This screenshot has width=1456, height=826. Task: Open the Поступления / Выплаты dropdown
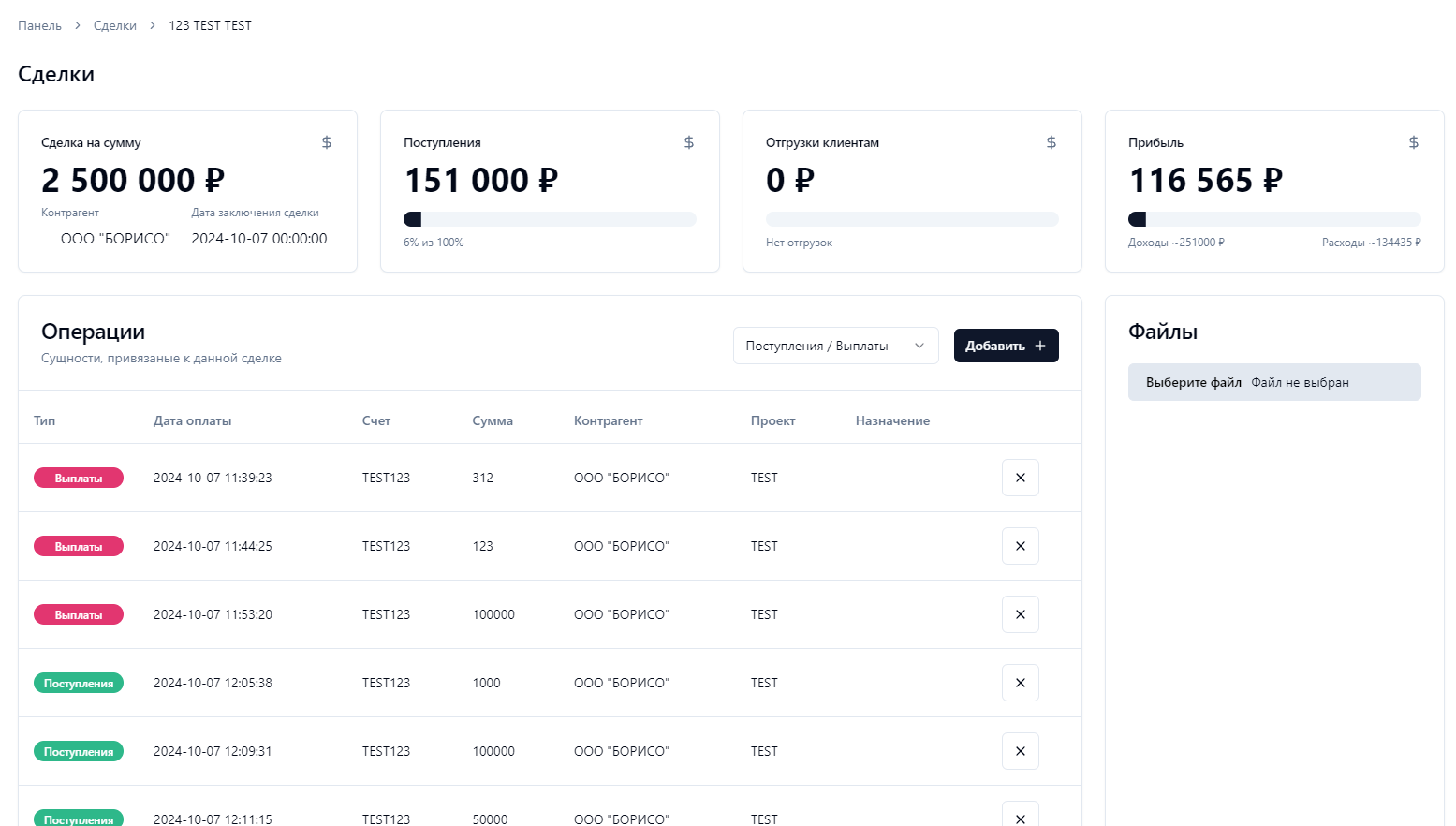835,346
